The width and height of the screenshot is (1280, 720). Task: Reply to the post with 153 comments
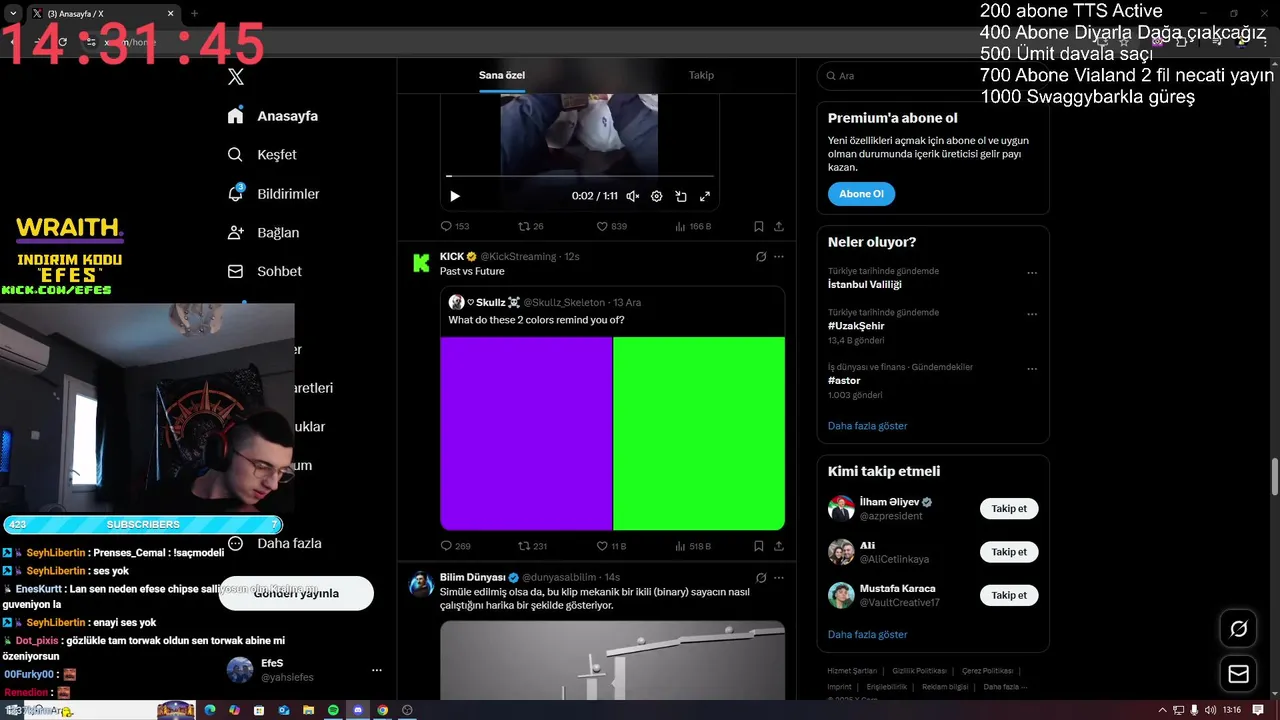tap(455, 227)
